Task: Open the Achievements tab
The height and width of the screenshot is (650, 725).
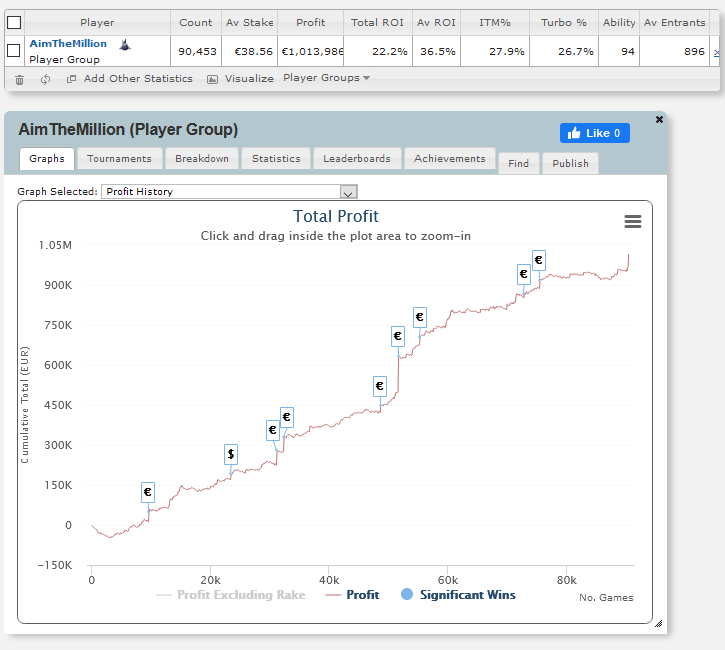Action: pos(450,159)
